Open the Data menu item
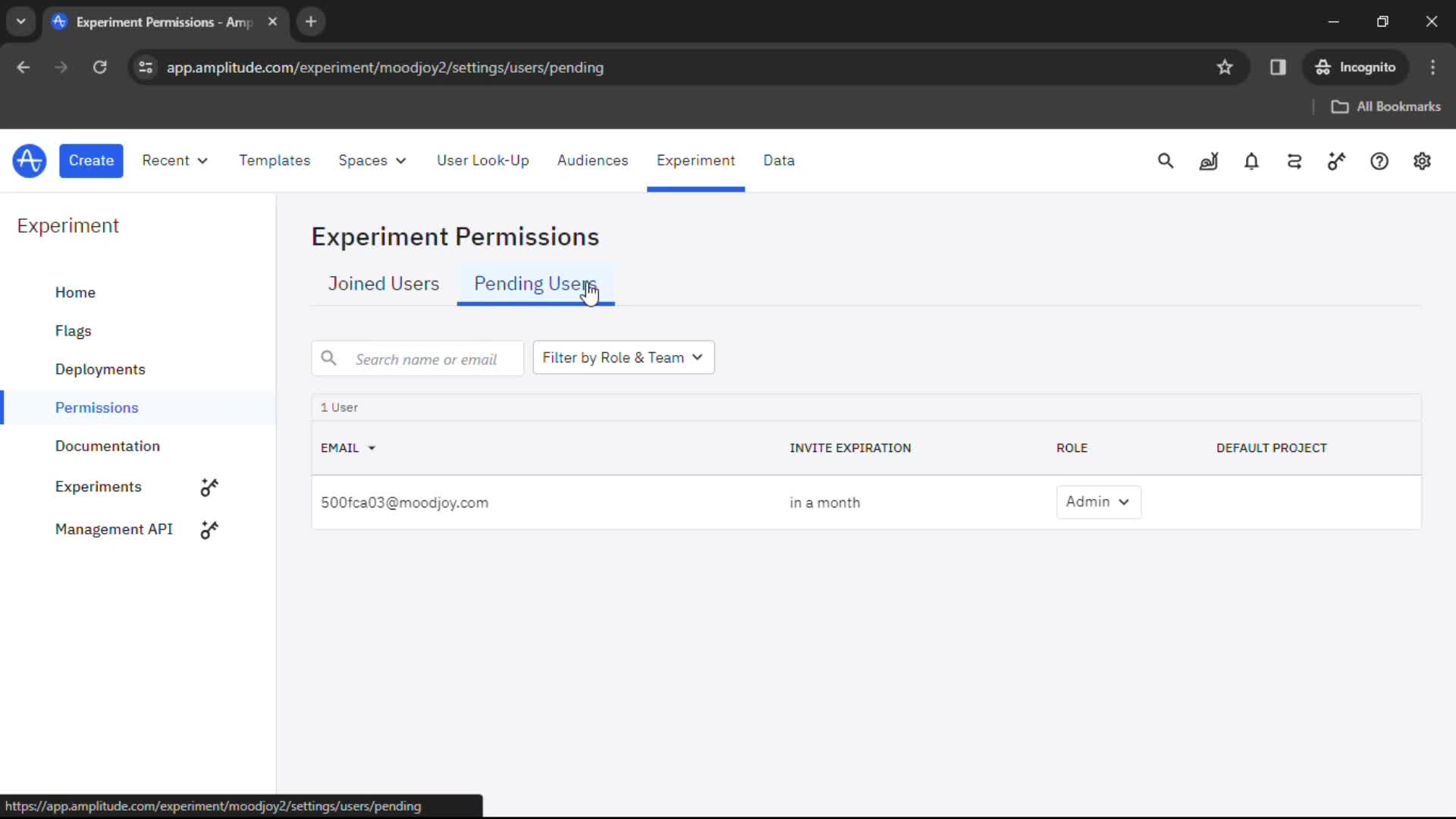The image size is (1456, 819). (x=779, y=161)
